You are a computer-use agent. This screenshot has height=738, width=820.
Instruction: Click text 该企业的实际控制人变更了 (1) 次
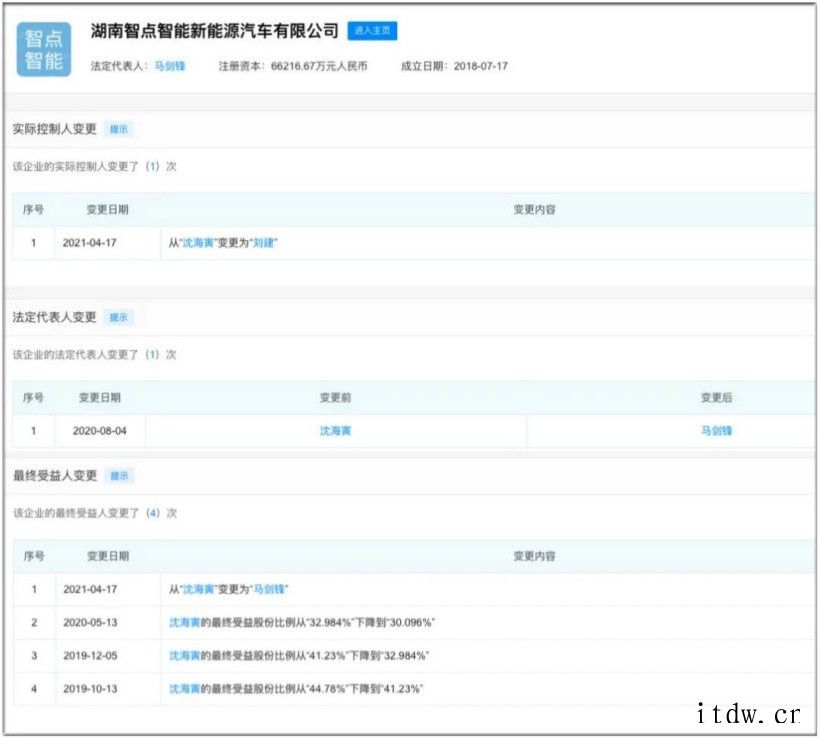click(x=95, y=166)
